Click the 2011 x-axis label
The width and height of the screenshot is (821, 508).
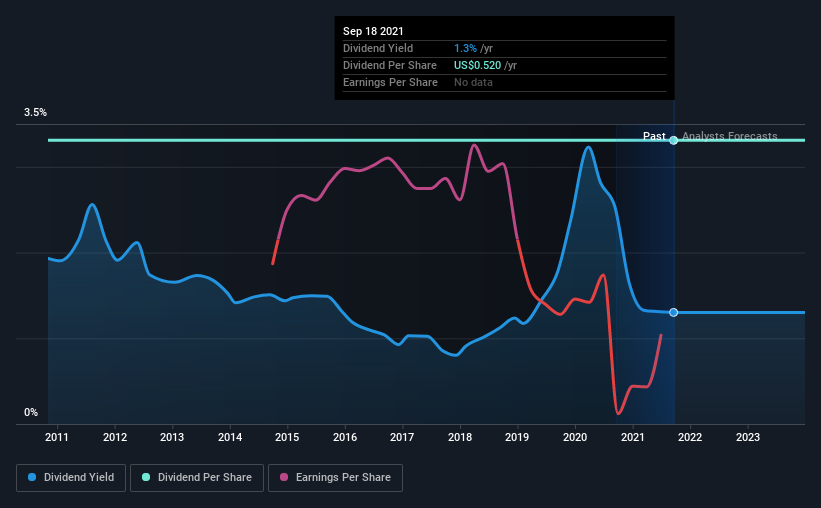coord(57,437)
